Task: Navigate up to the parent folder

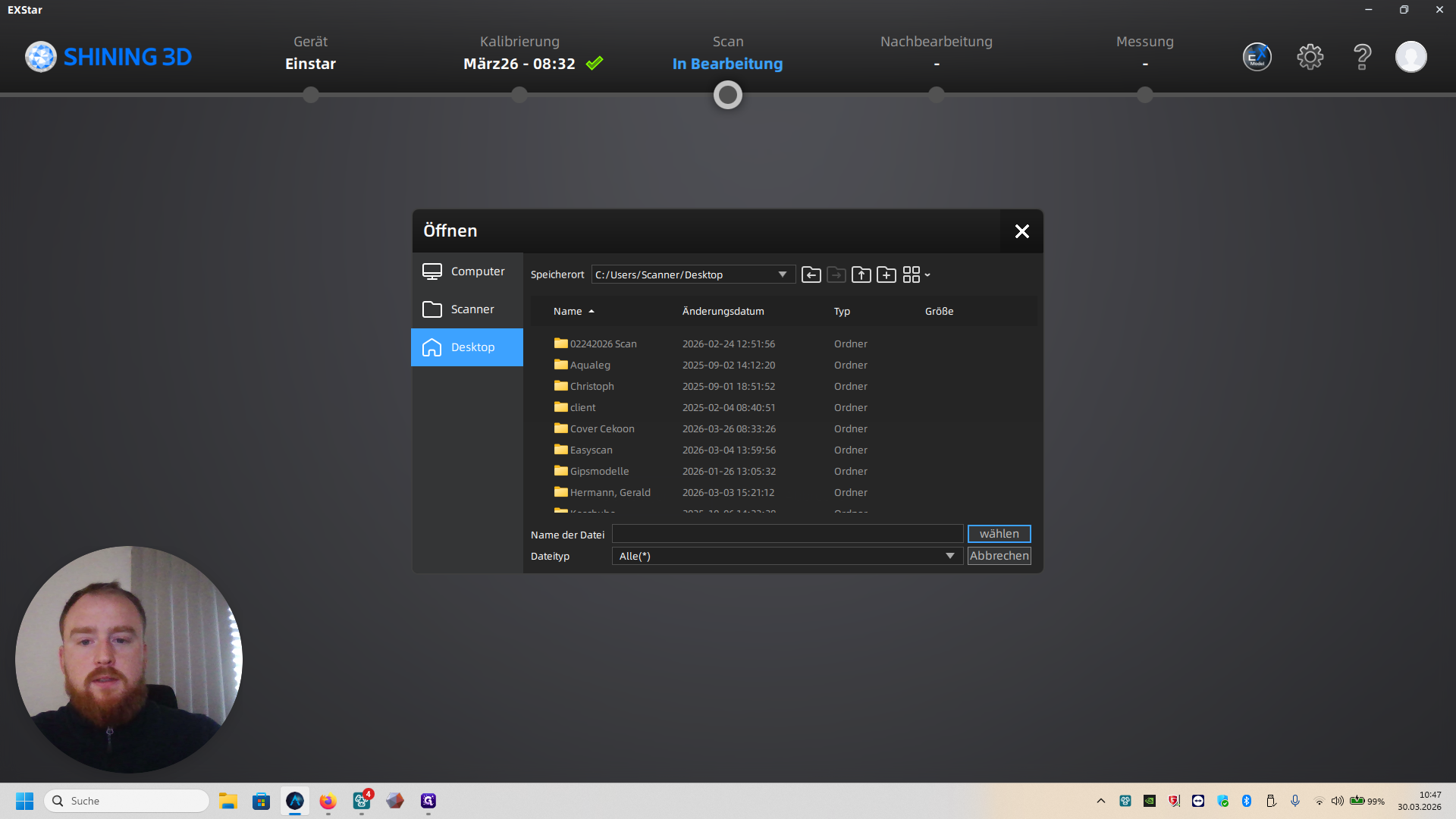Action: tap(861, 275)
